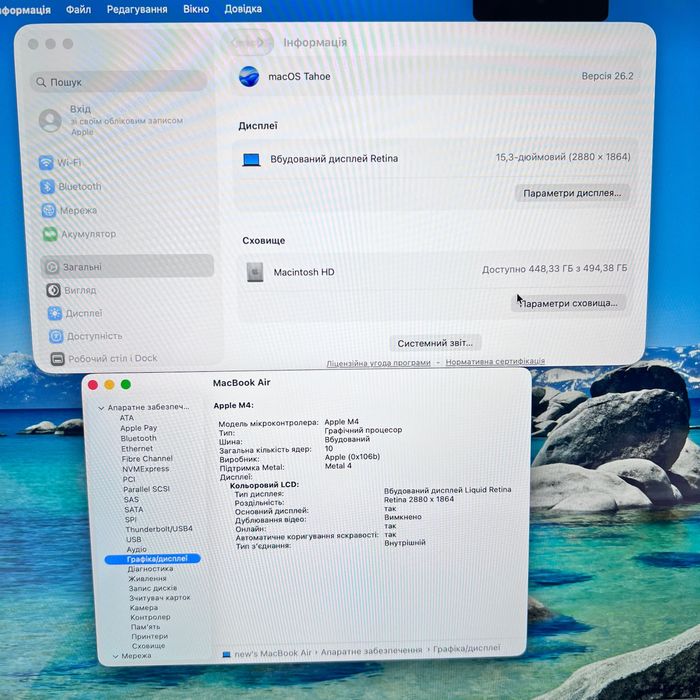Image resolution: width=700 pixels, height=700 pixels.
Task: Select Графіка/дисплеї entry
Action: pyautogui.click(x=153, y=559)
